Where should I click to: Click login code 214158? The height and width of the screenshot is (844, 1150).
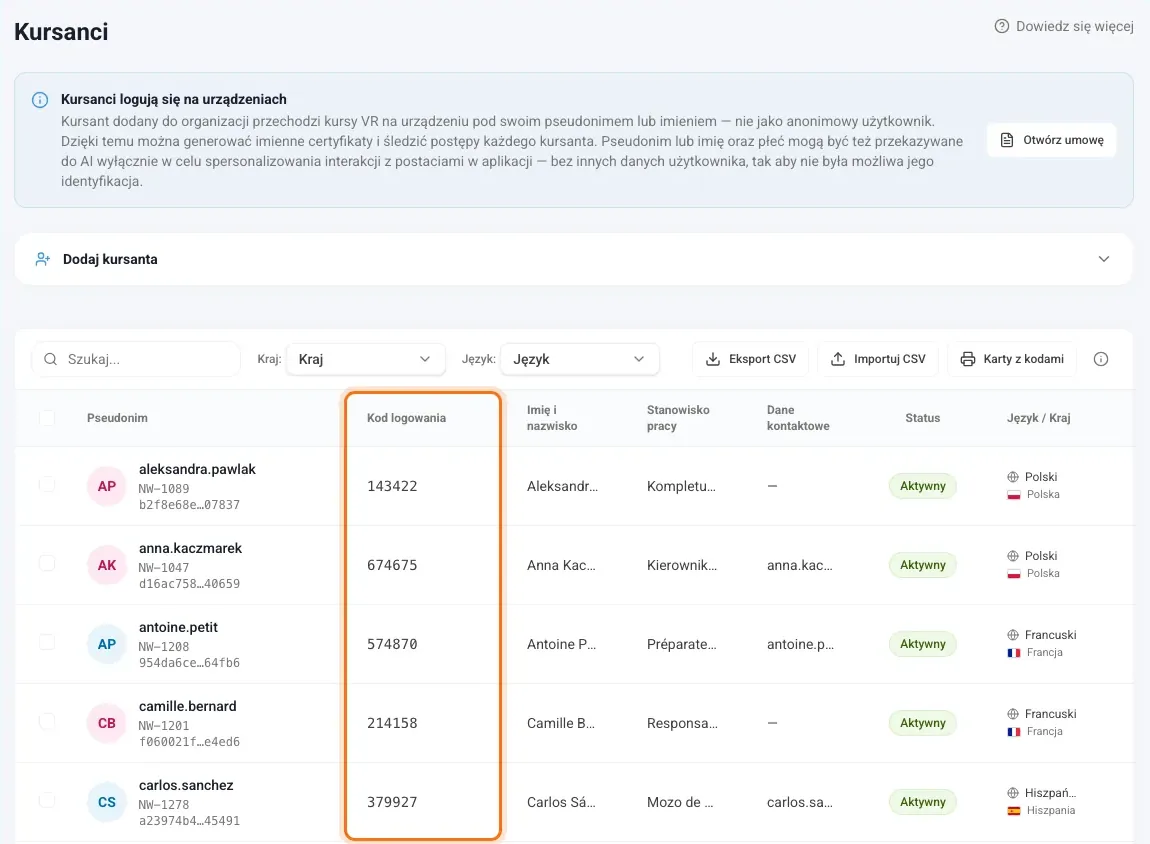392,723
